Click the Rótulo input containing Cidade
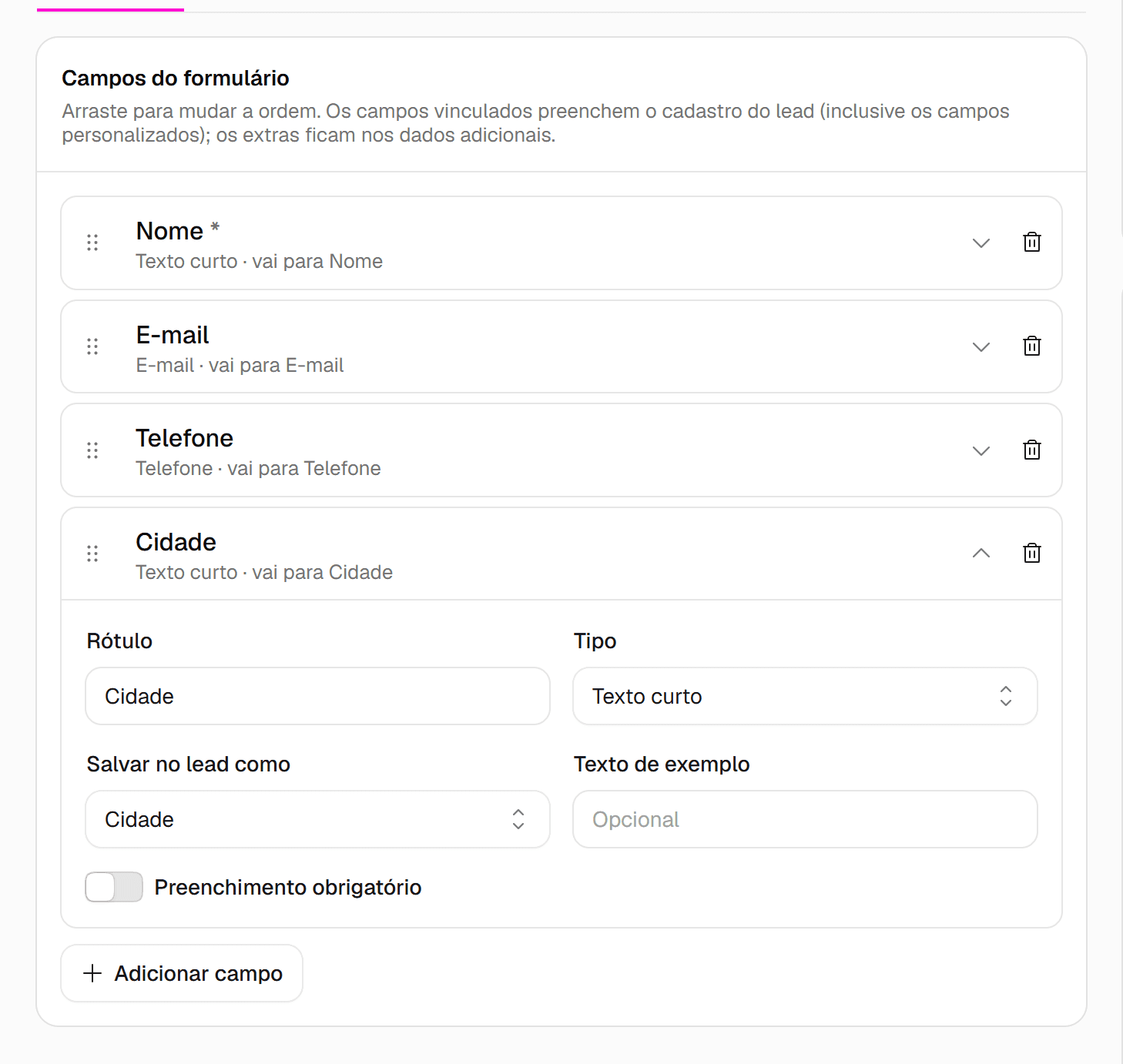Screen dimensions: 1123x1064 317,696
